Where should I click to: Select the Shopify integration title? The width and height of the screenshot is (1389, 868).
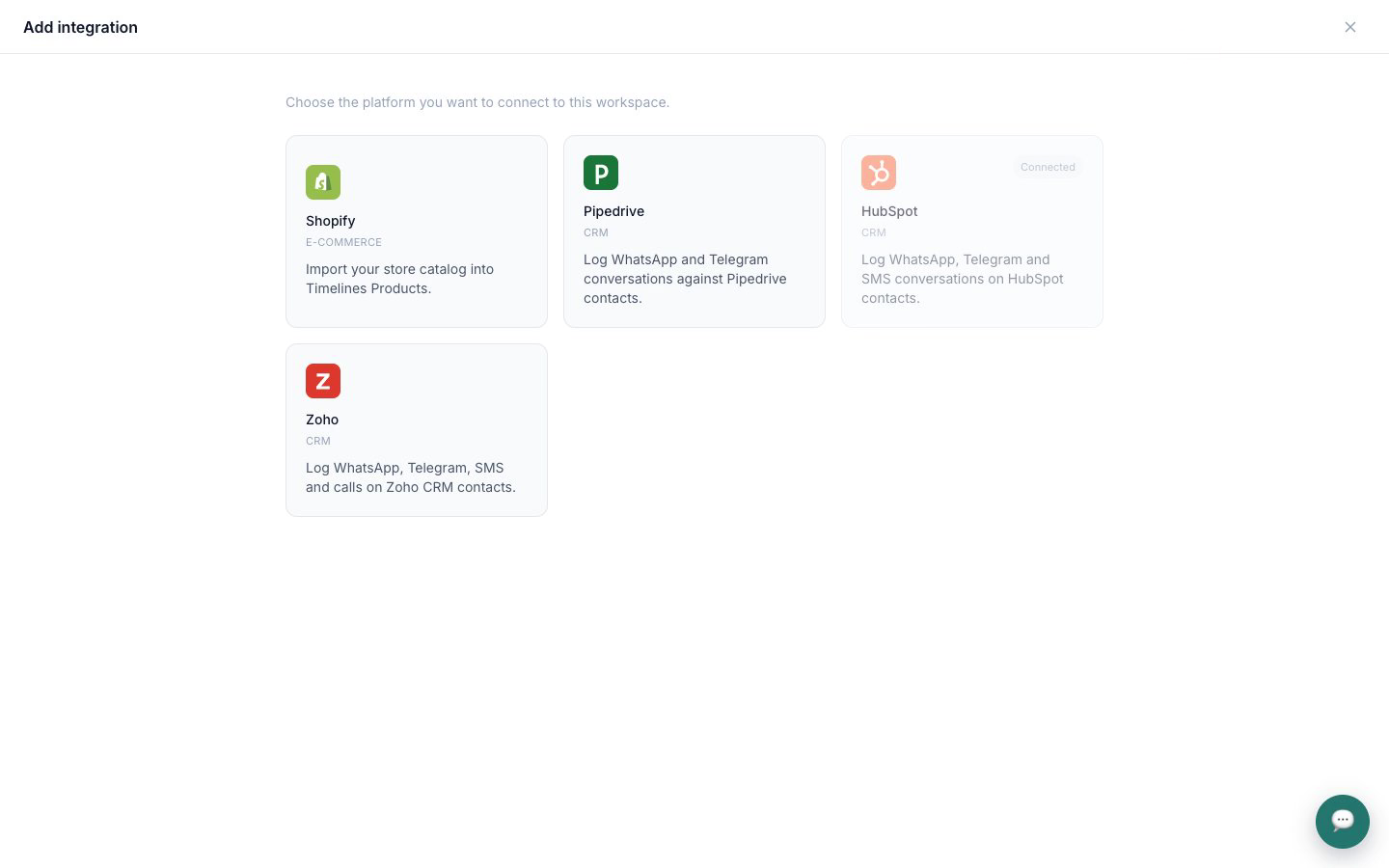pyautogui.click(x=331, y=221)
